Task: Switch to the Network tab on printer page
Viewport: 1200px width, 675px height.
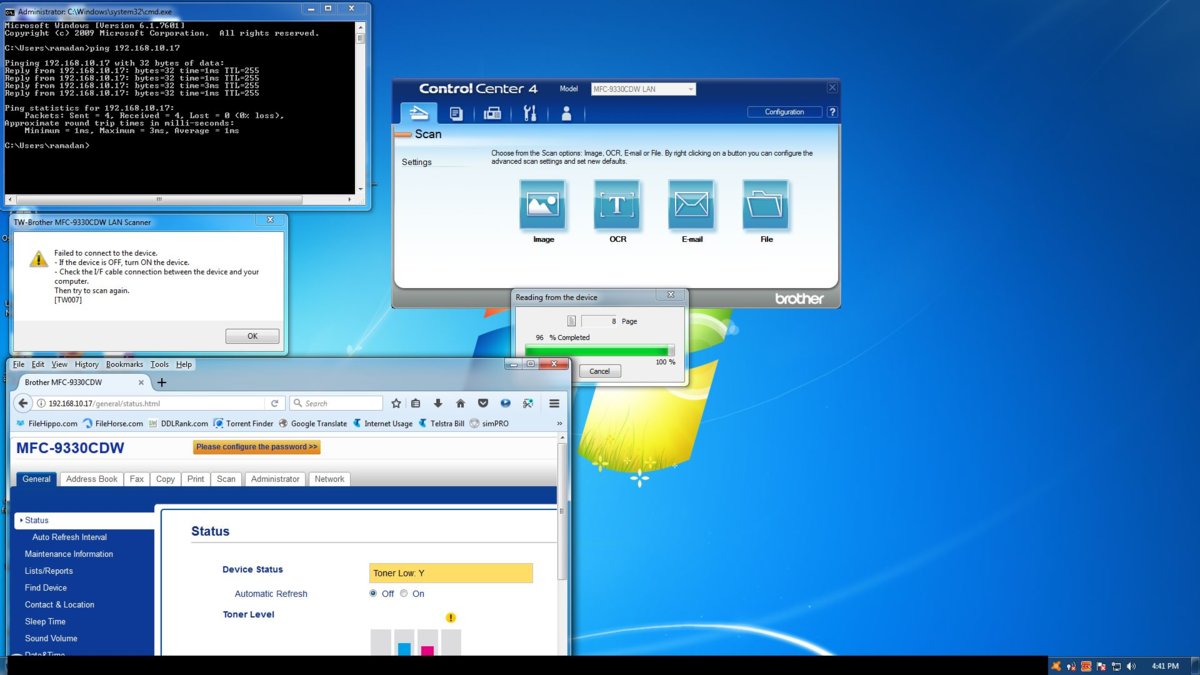Action: tap(329, 479)
